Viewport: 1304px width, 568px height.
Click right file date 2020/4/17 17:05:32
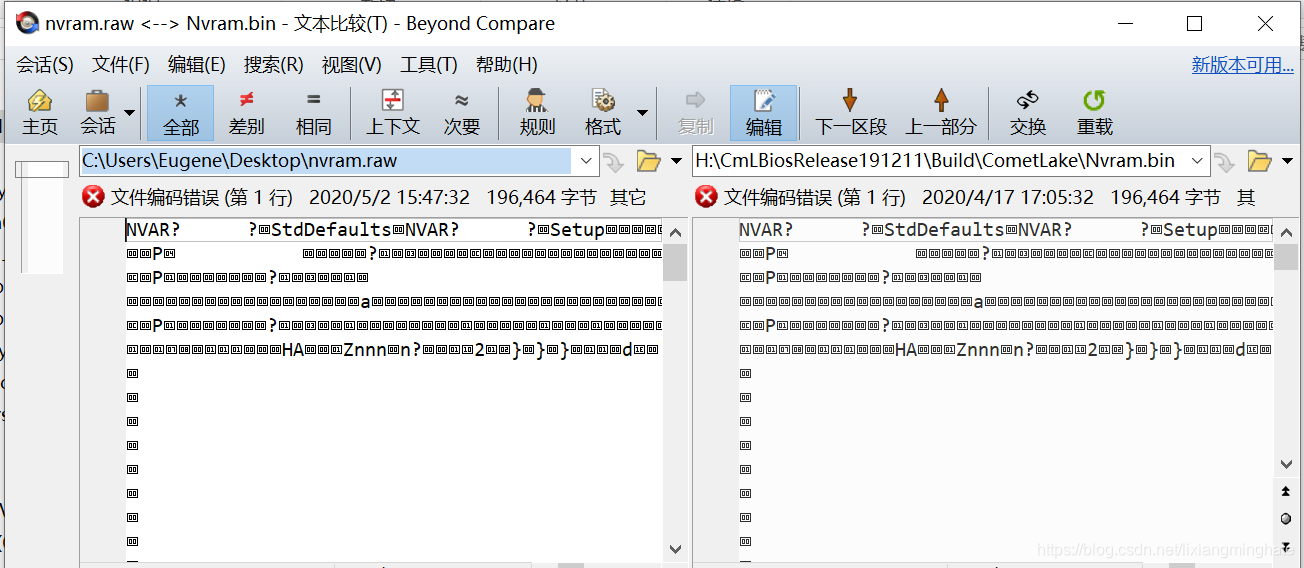click(1008, 197)
